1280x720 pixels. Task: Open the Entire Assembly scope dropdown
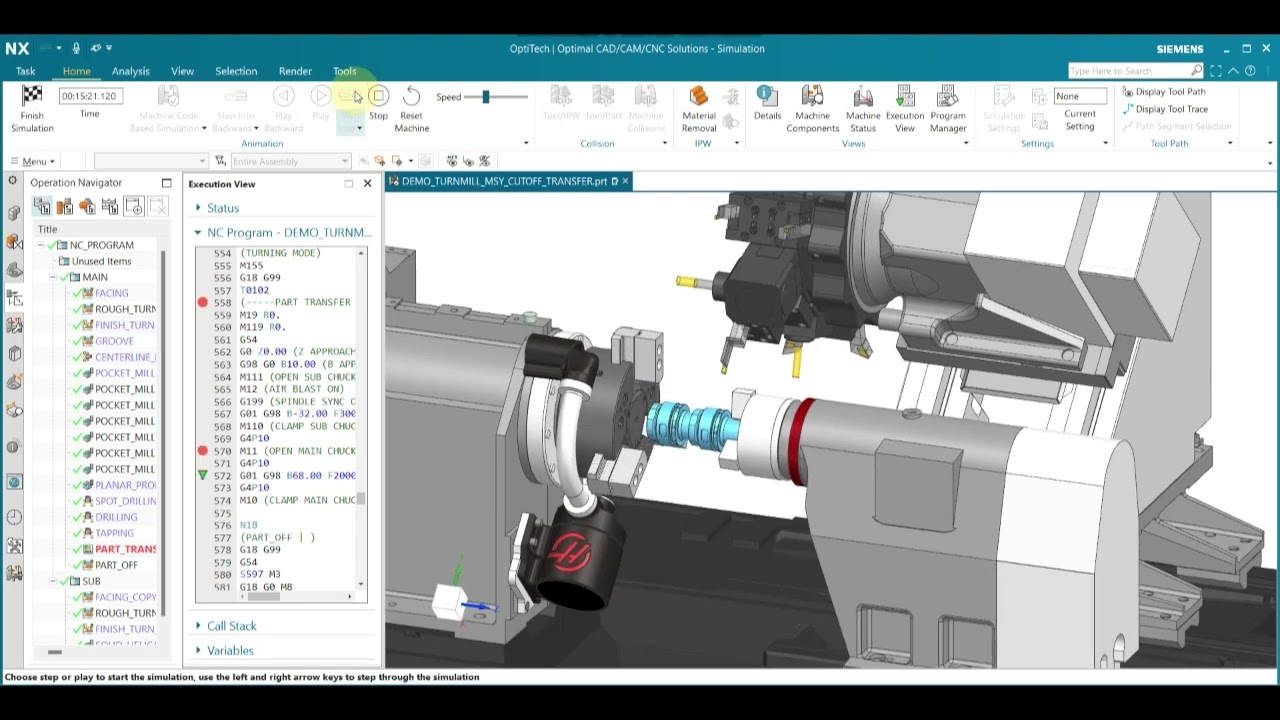click(290, 161)
